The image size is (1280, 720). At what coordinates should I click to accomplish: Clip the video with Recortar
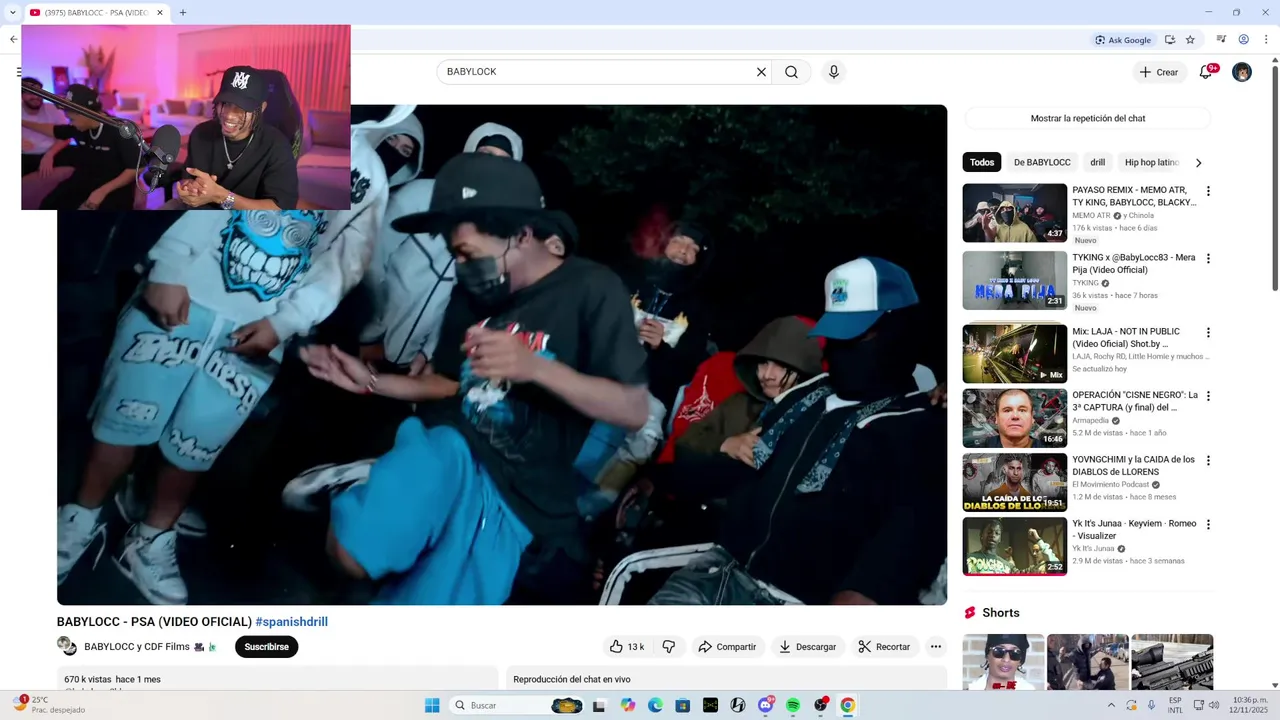click(x=884, y=647)
